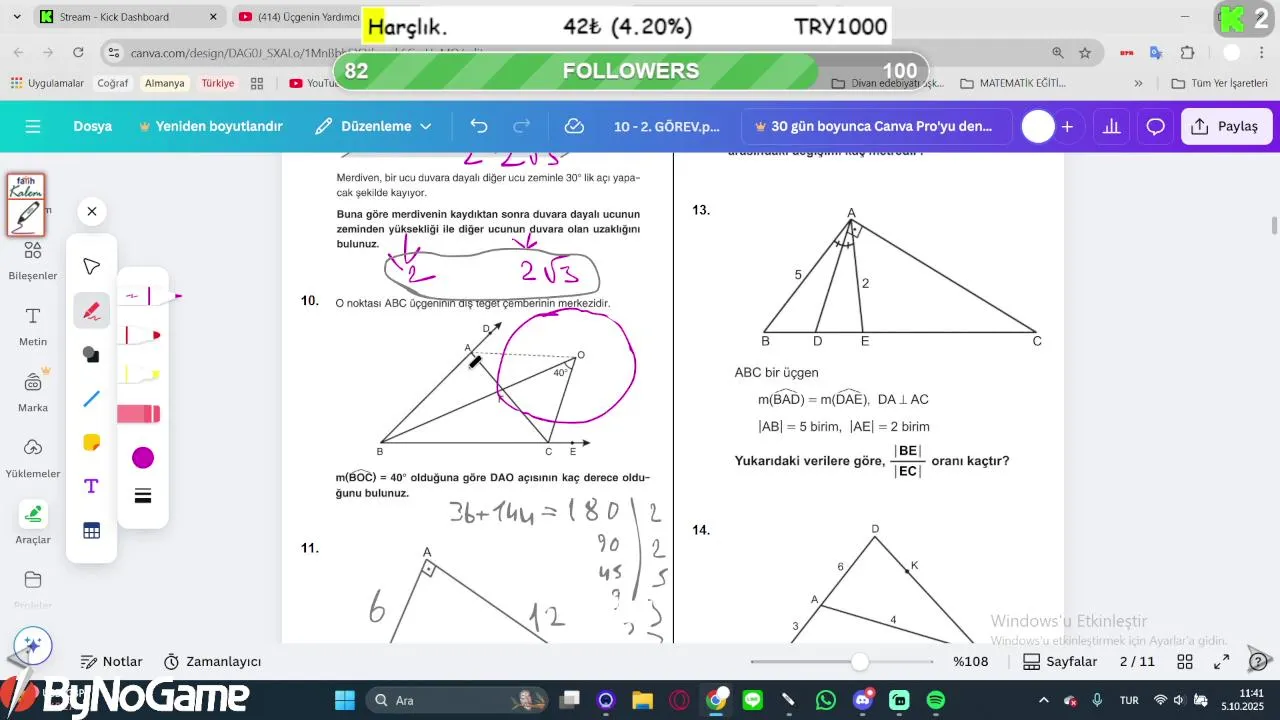Pick the red marker pen

click(x=142, y=334)
